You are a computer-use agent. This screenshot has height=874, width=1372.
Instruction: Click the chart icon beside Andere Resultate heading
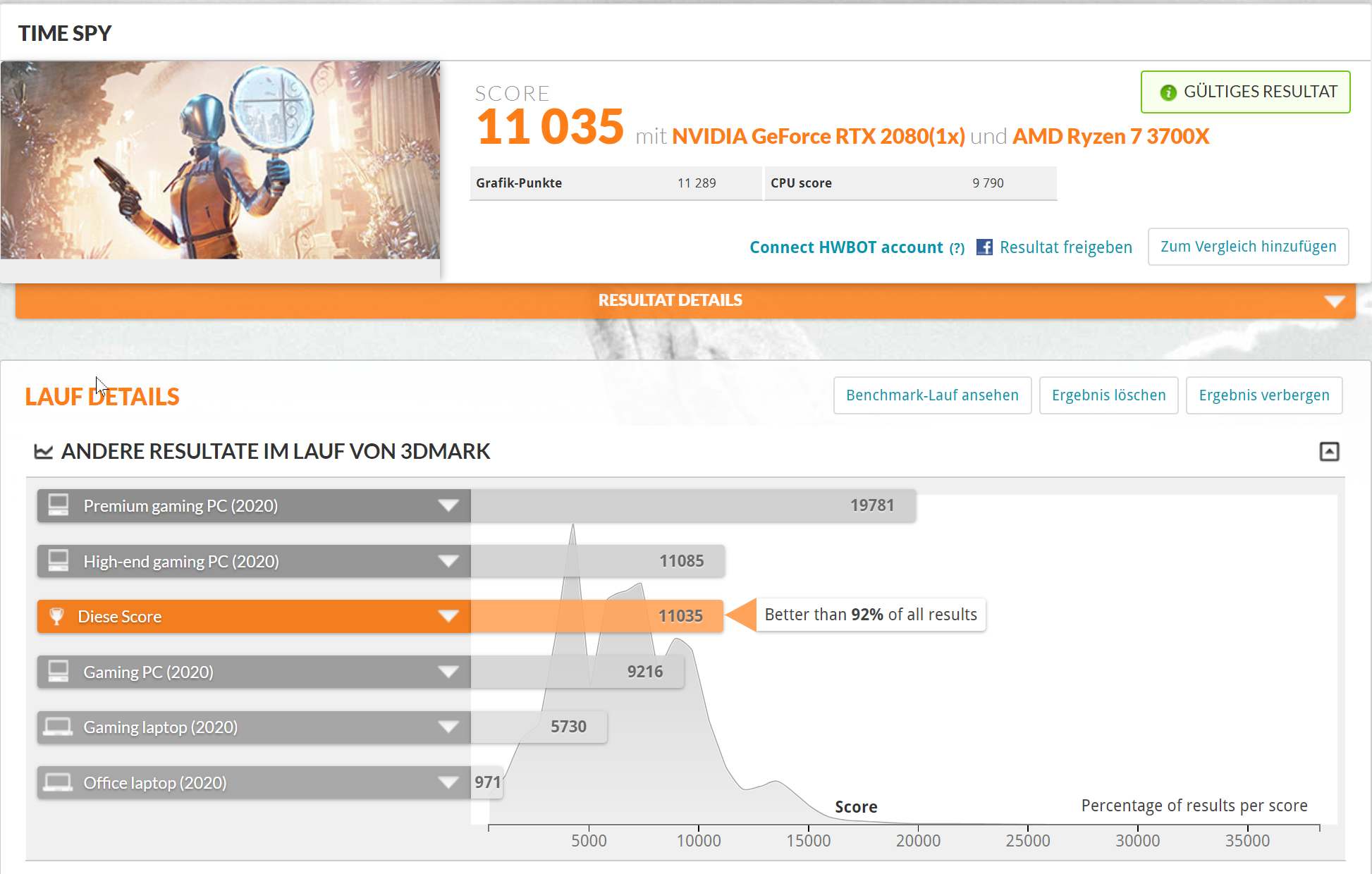44,452
